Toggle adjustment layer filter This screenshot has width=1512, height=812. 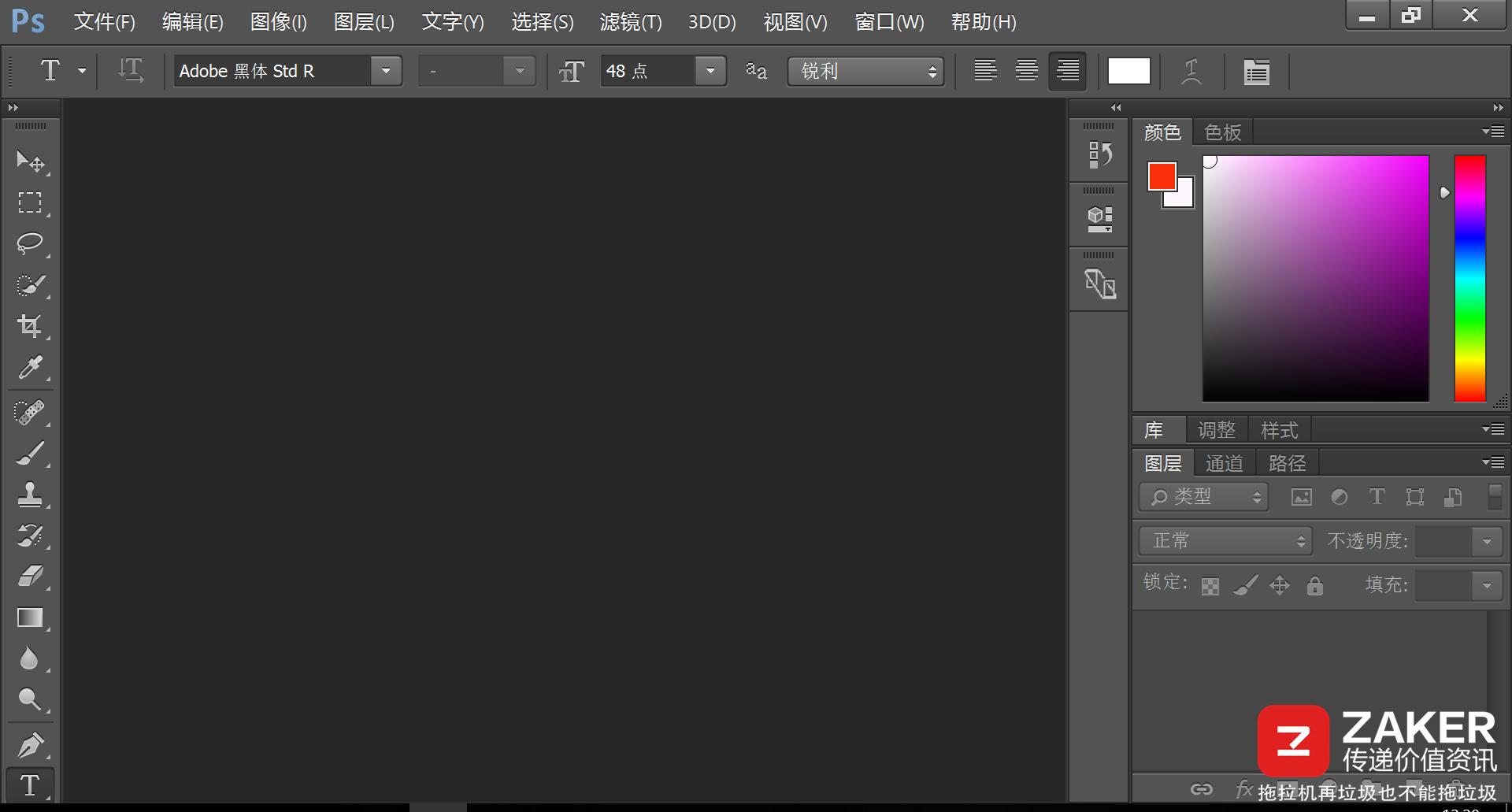coord(1340,497)
